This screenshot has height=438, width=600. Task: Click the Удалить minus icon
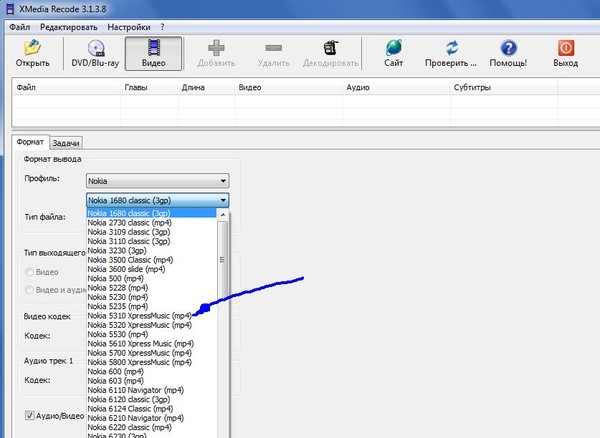click(274, 48)
